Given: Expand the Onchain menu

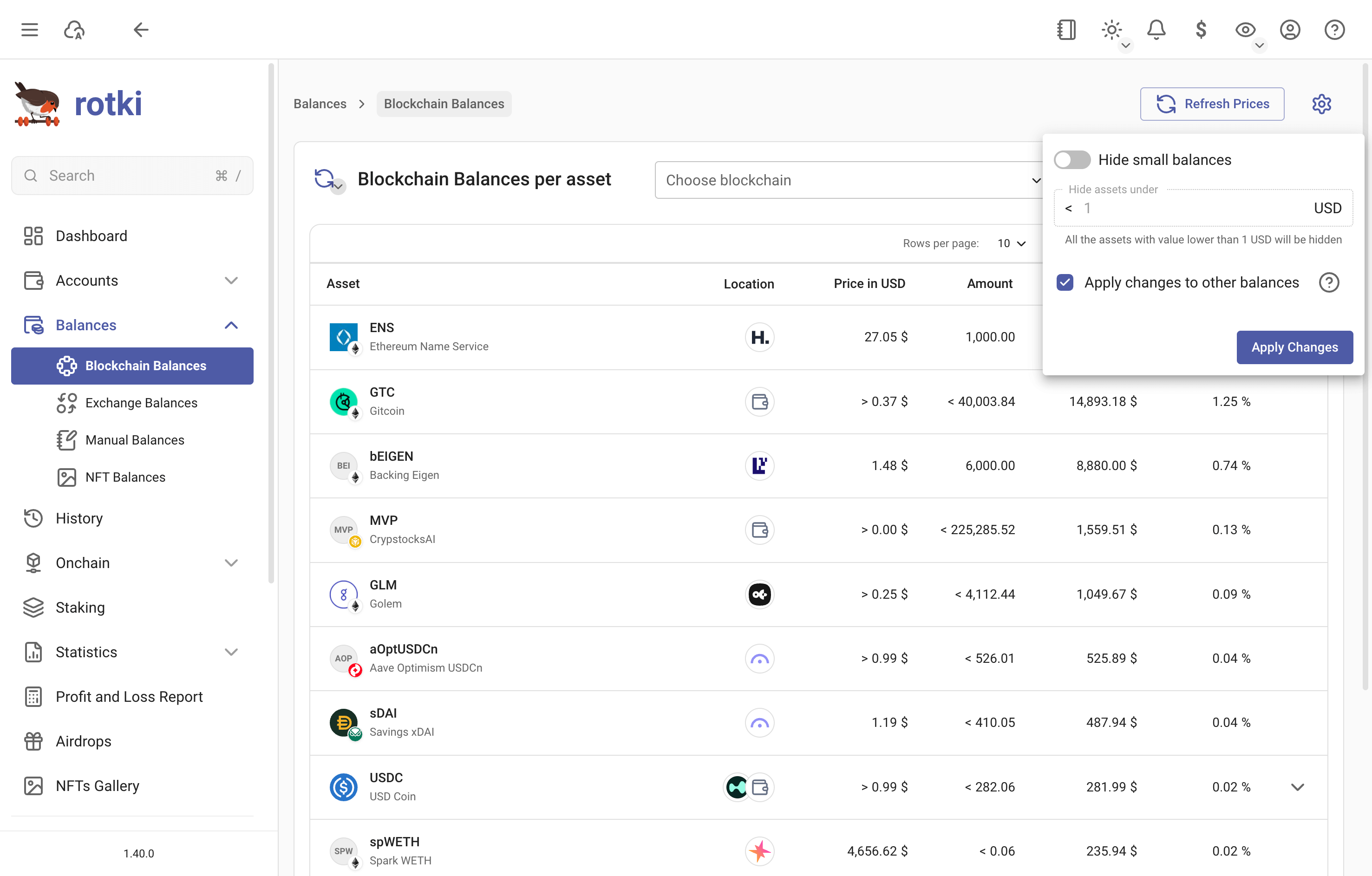Looking at the screenshot, I should click(132, 562).
